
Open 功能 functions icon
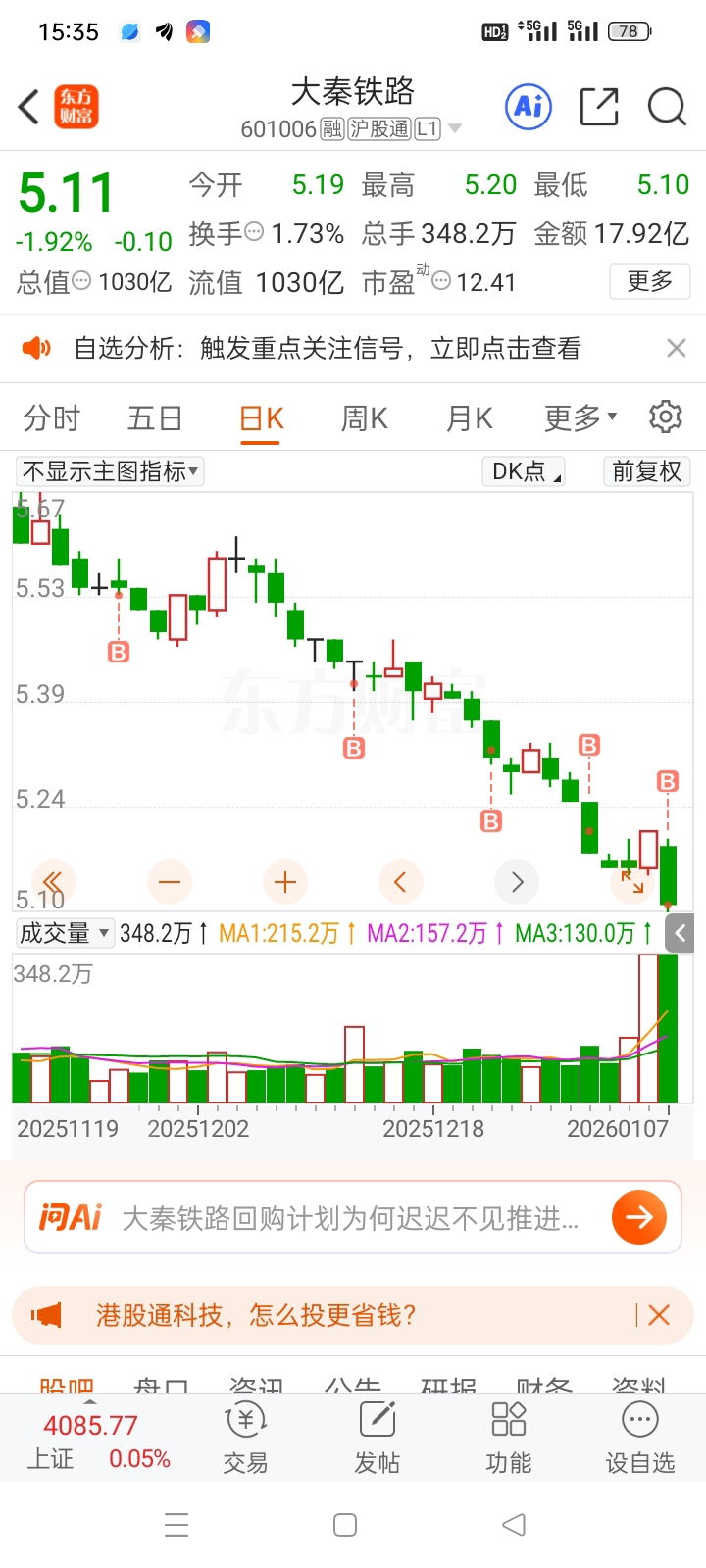click(508, 1439)
